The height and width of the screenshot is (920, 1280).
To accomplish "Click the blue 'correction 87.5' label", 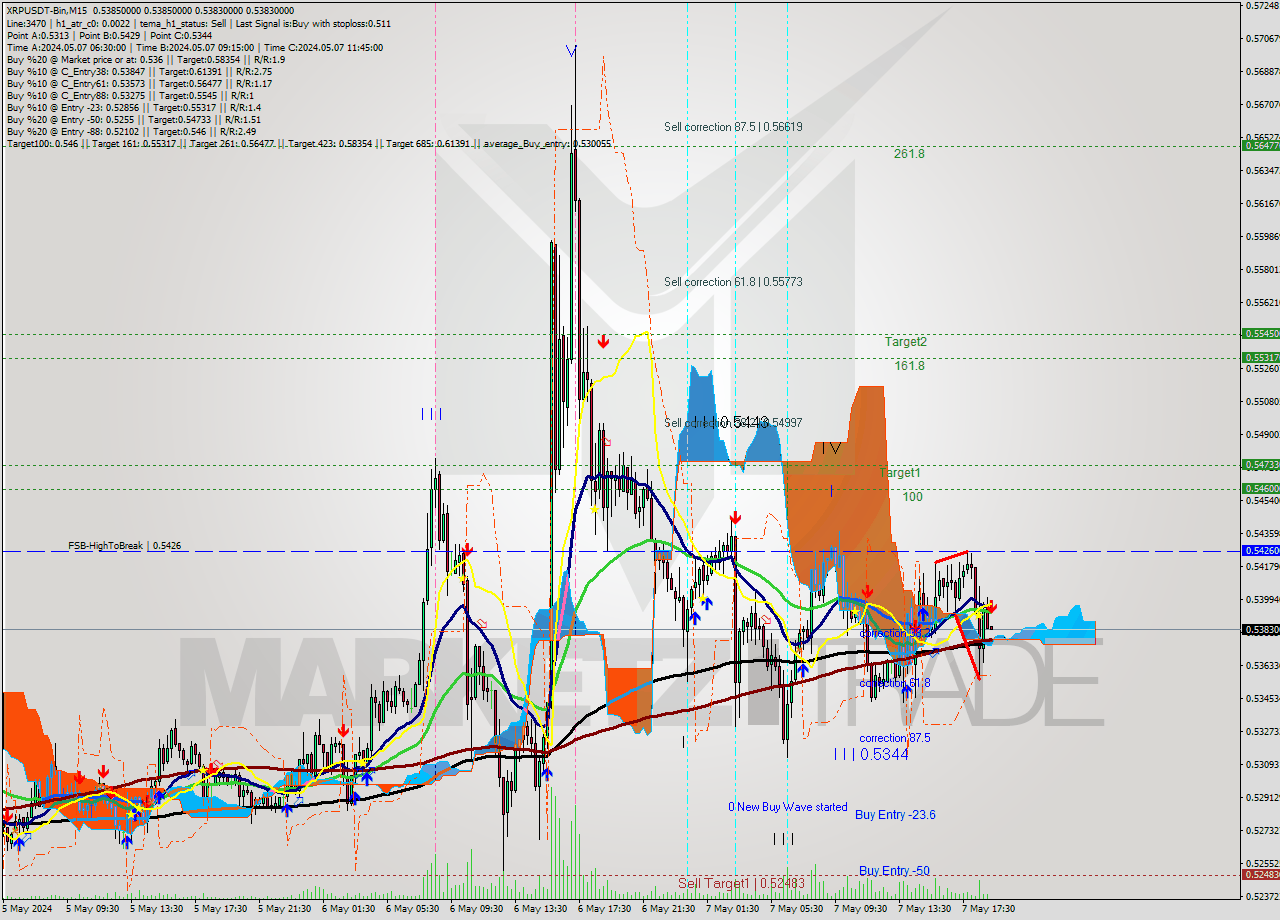I will (x=895, y=738).
